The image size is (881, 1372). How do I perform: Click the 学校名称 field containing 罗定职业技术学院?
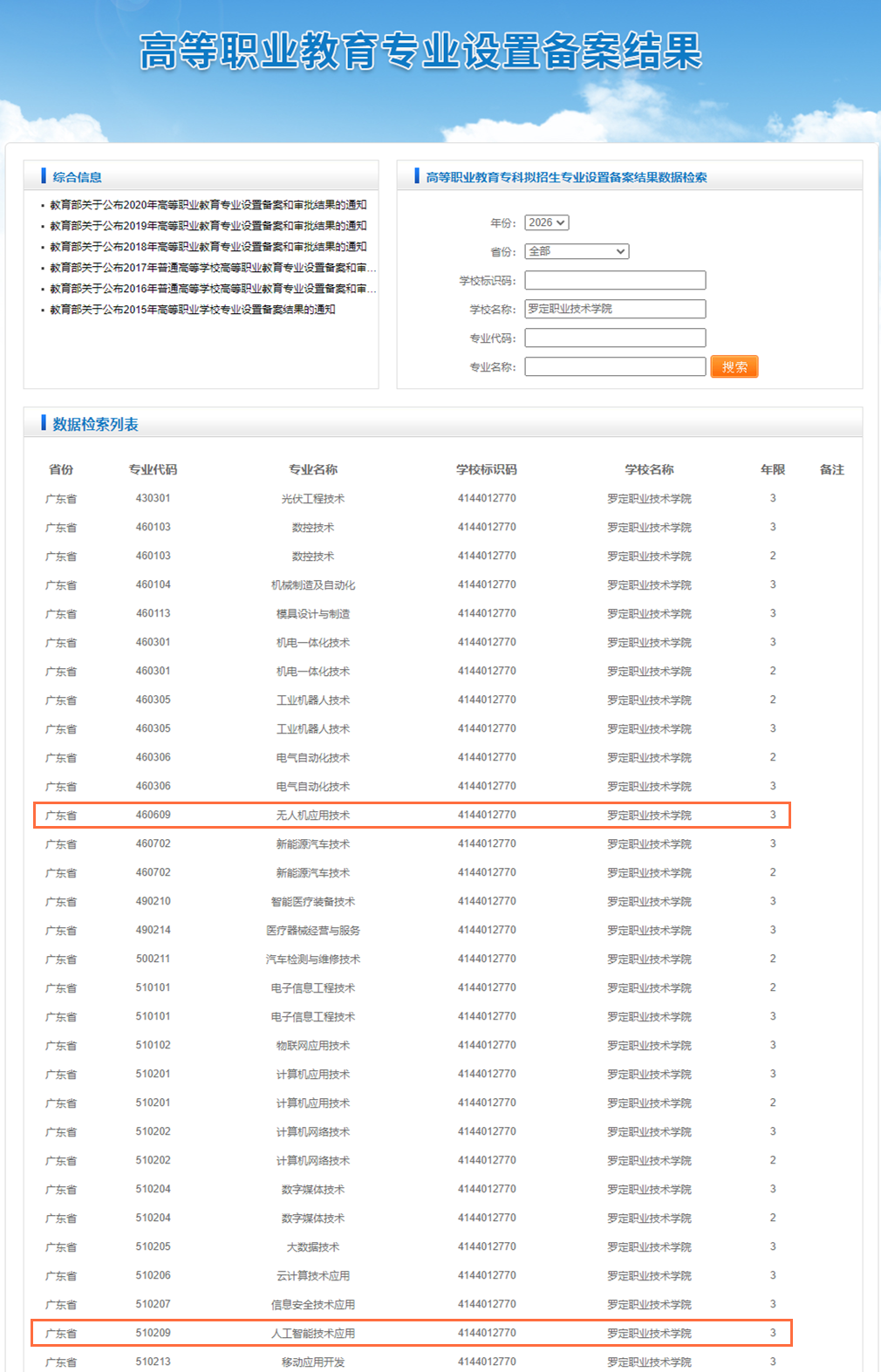[x=615, y=309]
